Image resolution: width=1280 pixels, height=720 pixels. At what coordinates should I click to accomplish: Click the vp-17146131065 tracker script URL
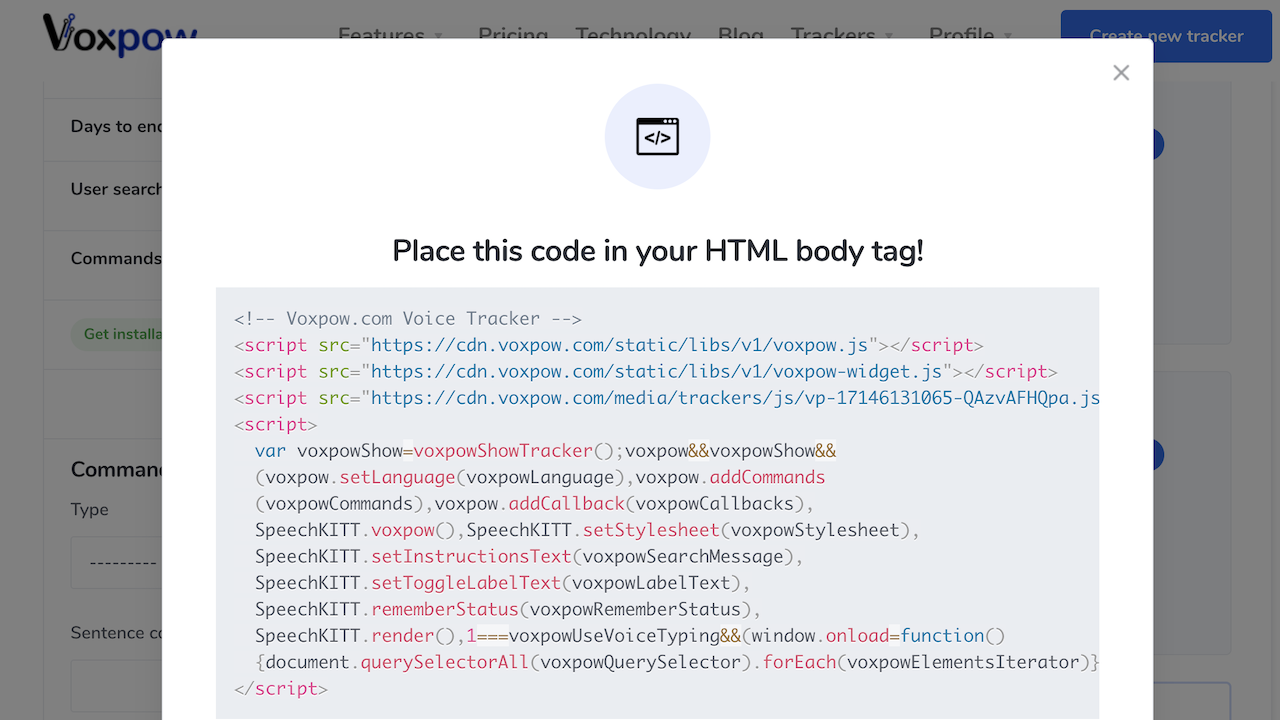(x=735, y=397)
